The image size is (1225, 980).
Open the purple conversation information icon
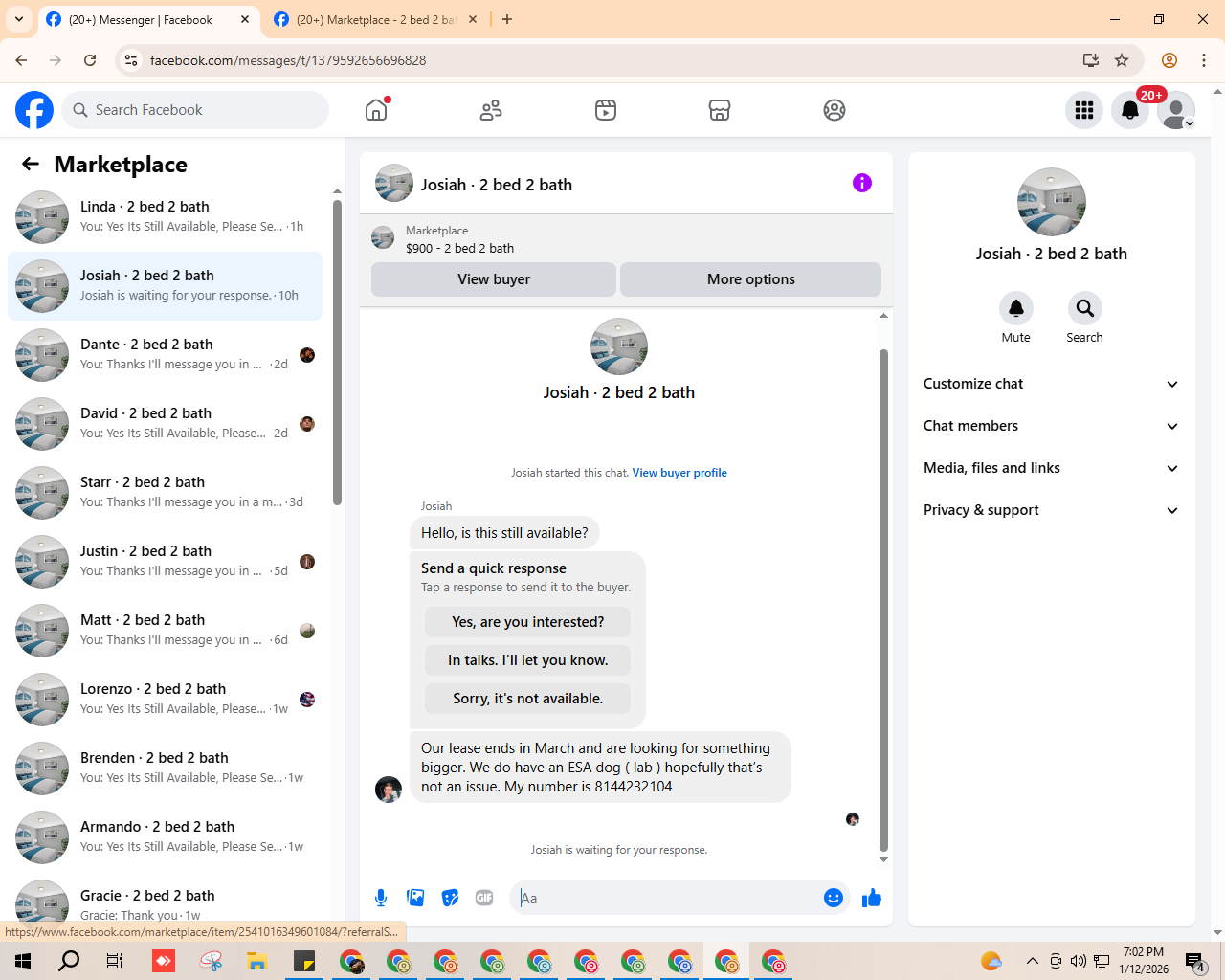click(x=862, y=183)
